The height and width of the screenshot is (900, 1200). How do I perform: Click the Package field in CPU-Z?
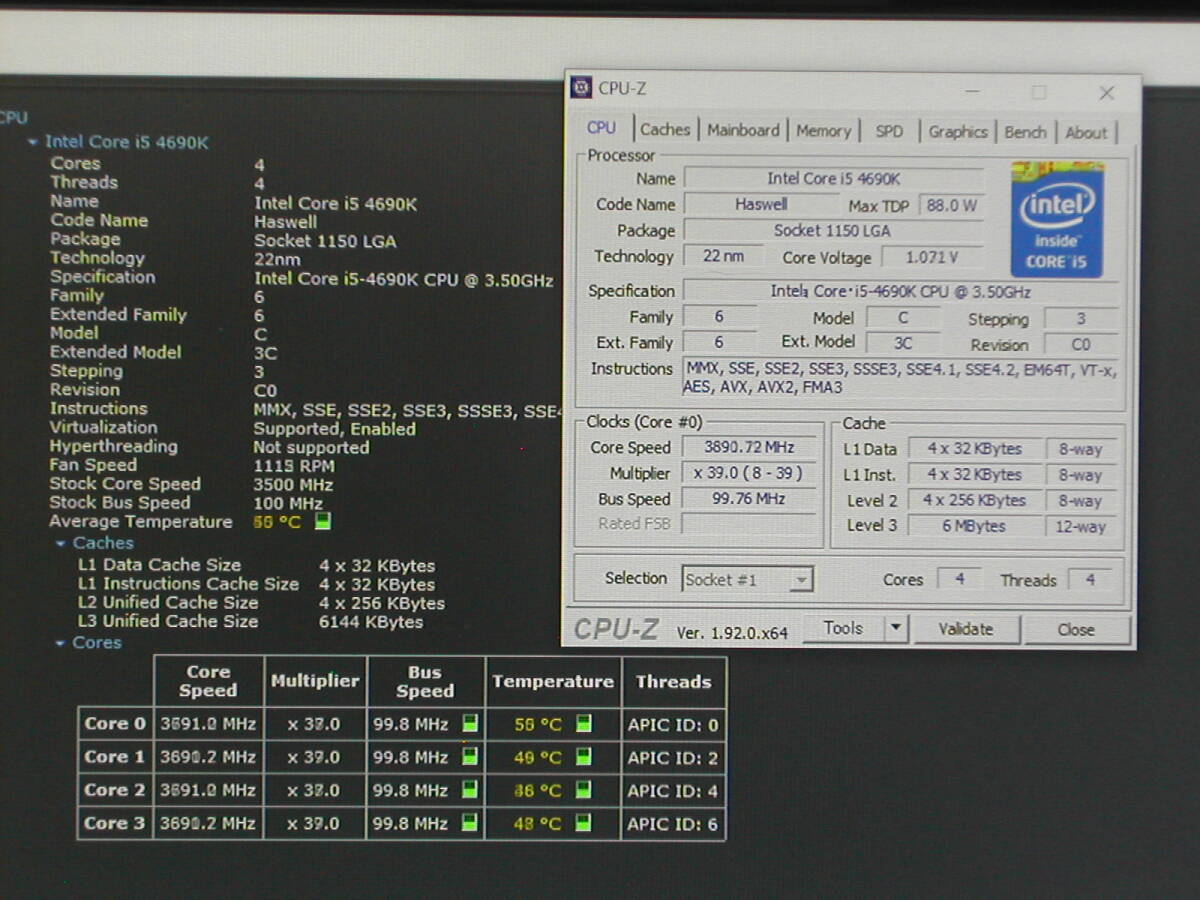click(833, 231)
